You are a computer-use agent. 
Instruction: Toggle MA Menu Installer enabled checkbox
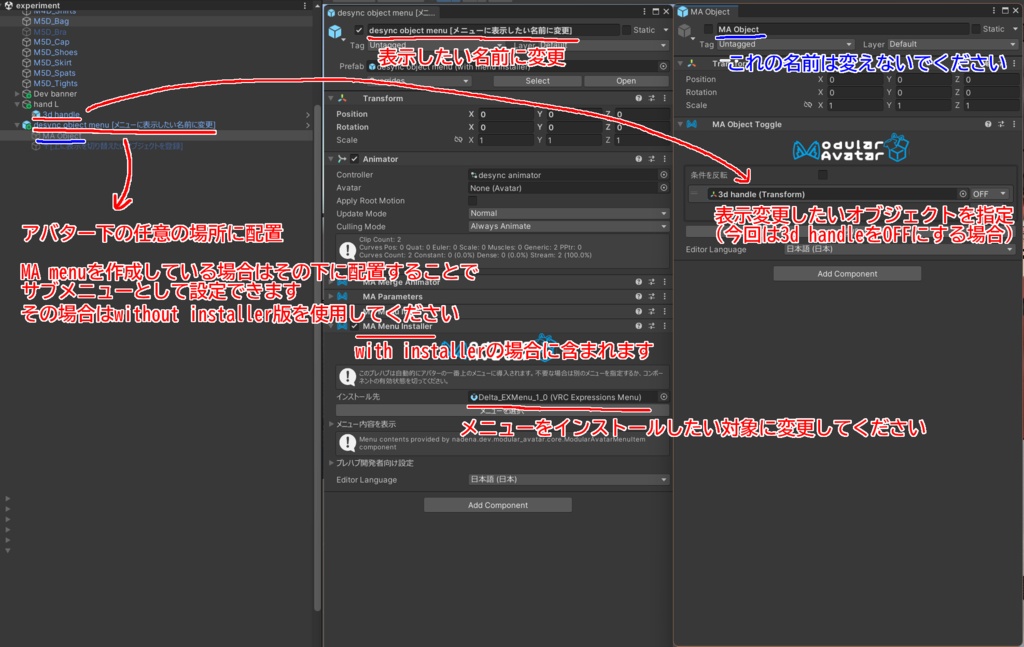tap(355, 326)
